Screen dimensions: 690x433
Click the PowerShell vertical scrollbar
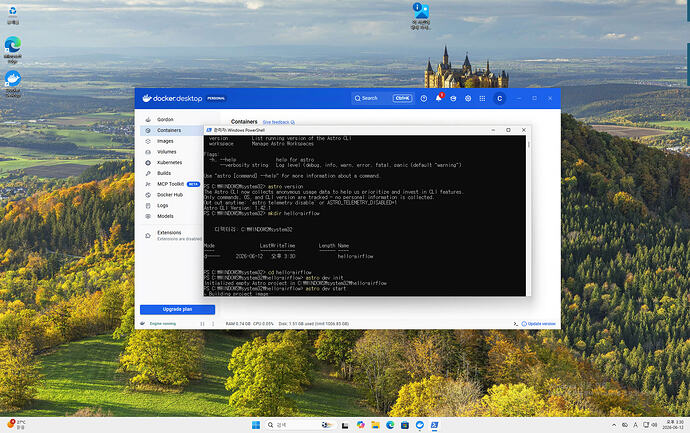tap(529, 215)
